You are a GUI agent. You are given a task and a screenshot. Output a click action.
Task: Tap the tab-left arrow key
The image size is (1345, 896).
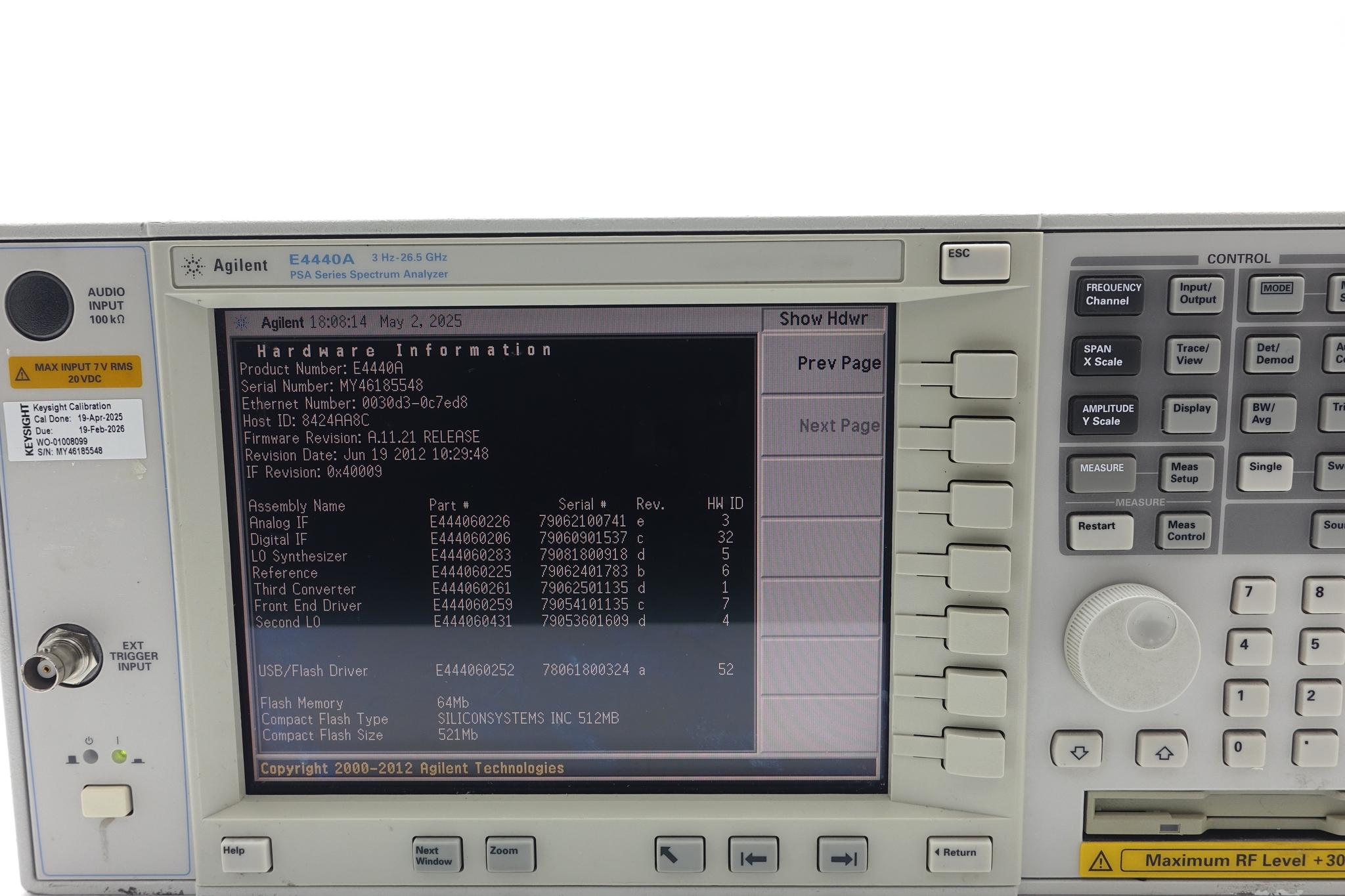tap(753, 855)
